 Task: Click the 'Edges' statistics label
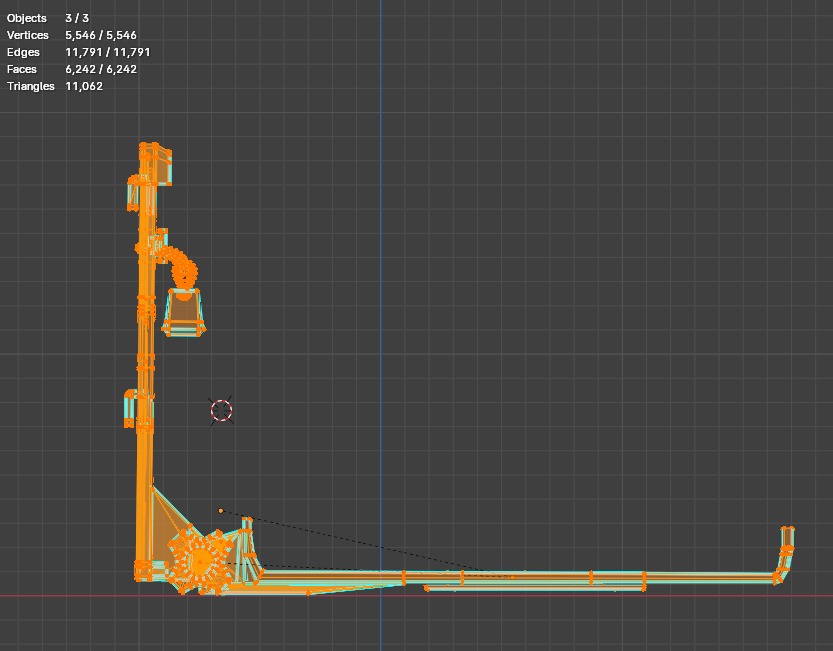pyautogui.click(x=23, y=52)
